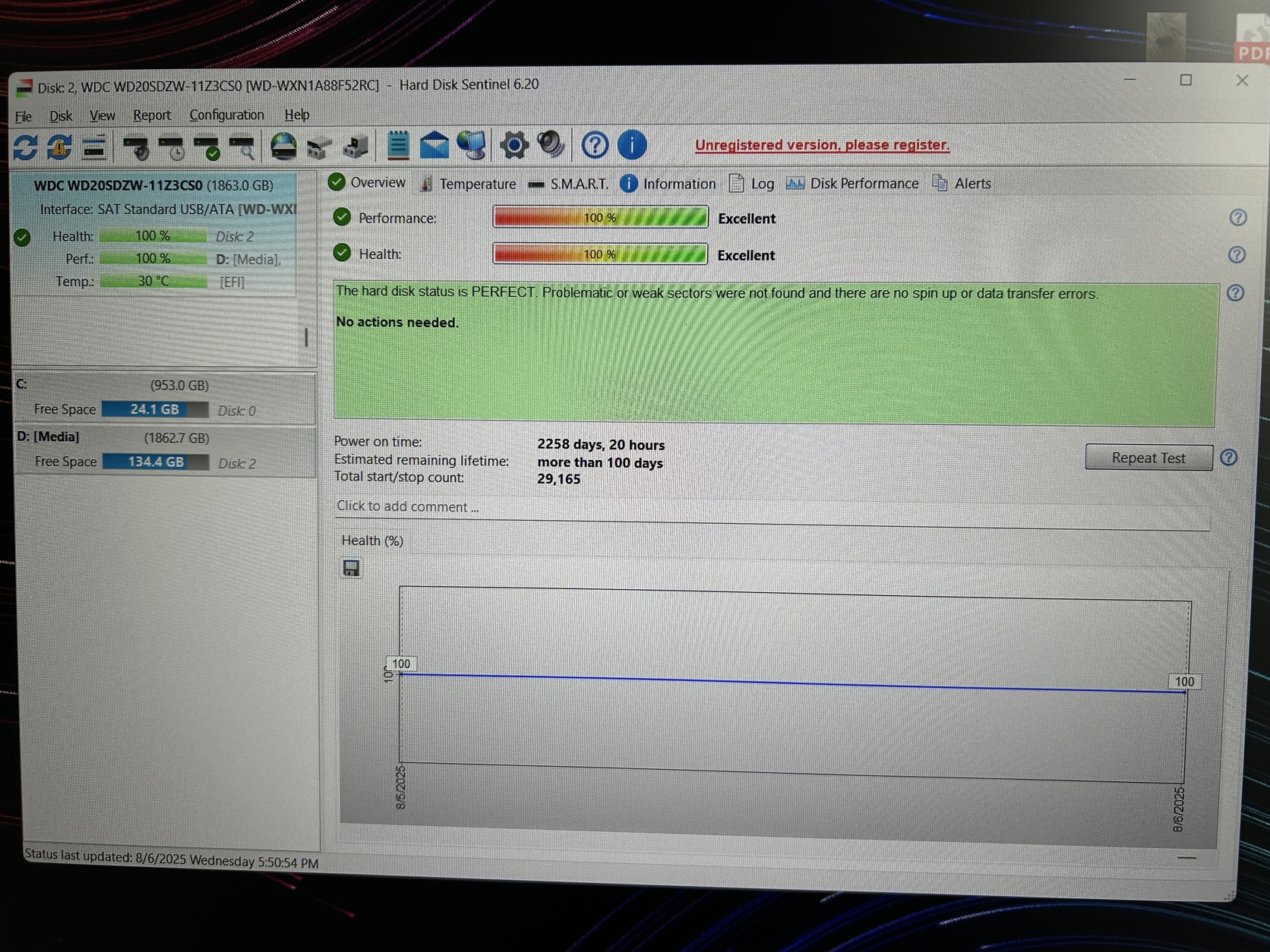Open the Help menu
The image size is (1270, 952).
click(297, 115)
